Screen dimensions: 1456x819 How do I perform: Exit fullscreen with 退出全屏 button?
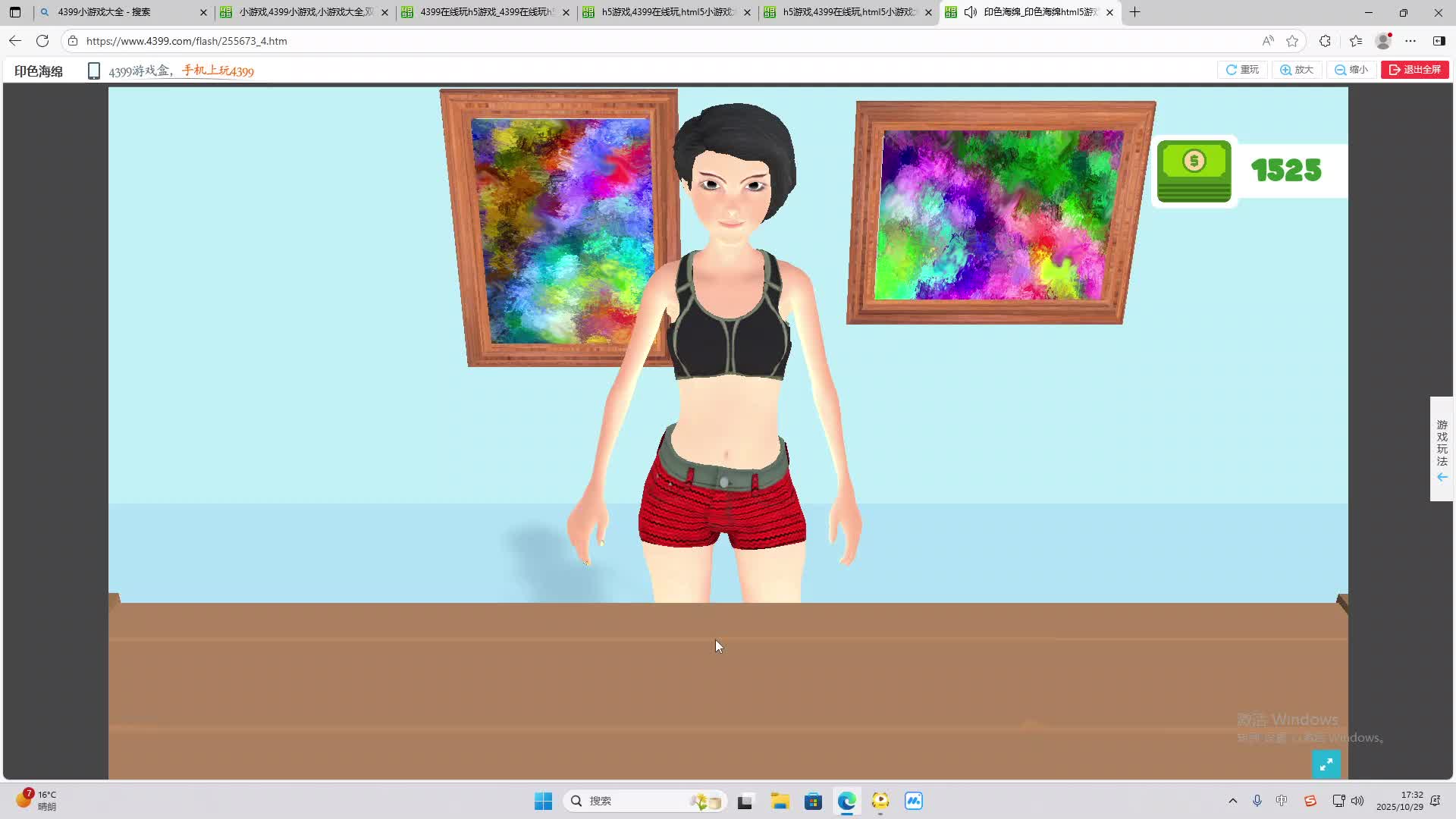click(1414, 70)
